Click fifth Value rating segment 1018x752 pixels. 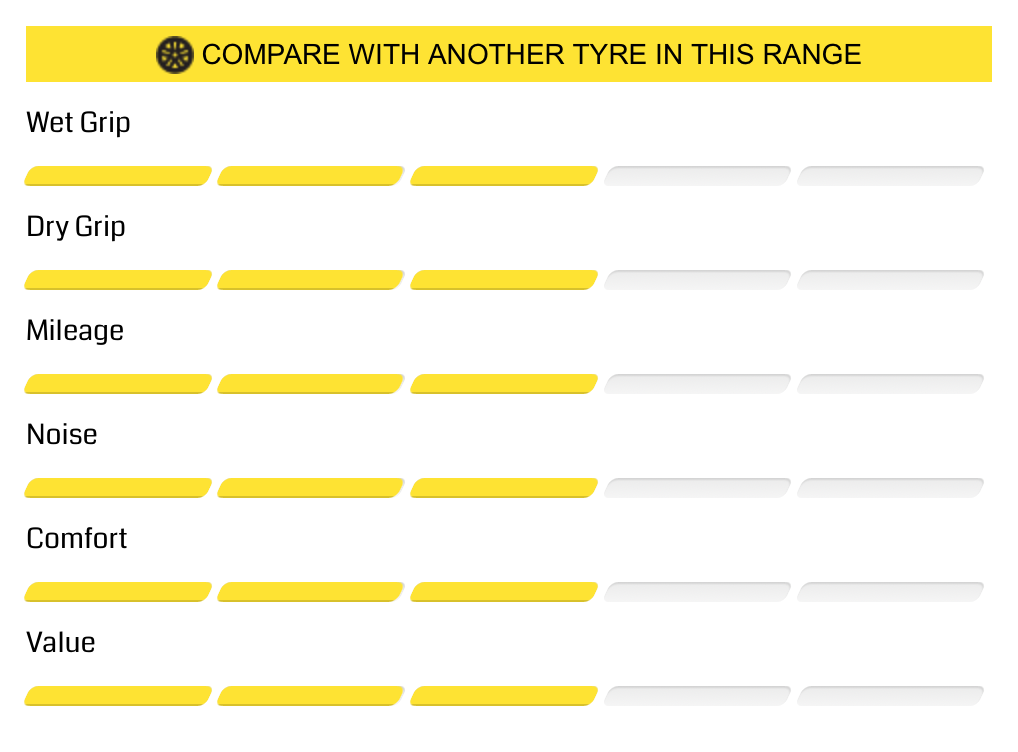[x=890, y=696]
